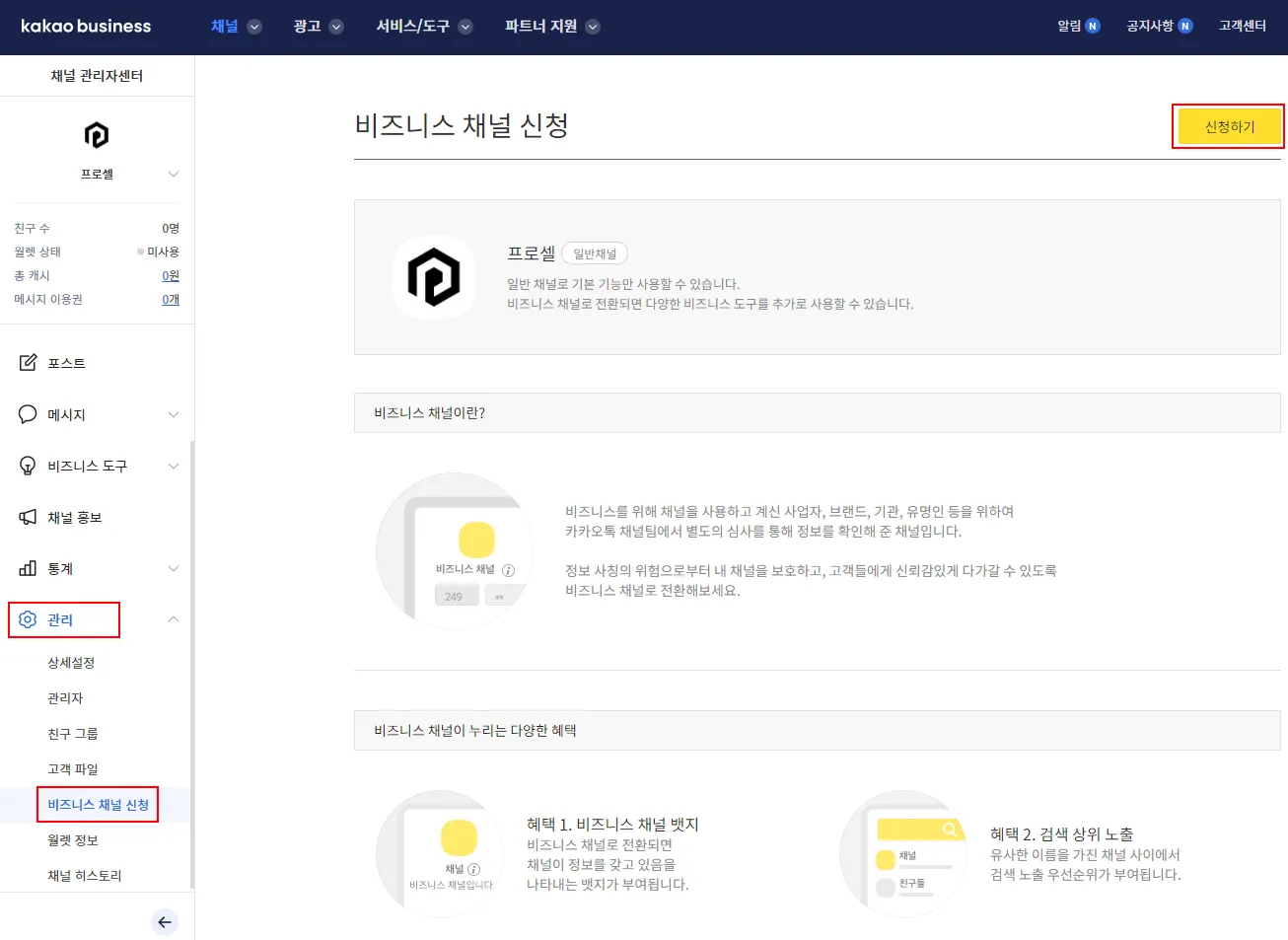The image size is (1288, 940).
Task: Select the 관리 sidebar item
Action: coord(60,619)
